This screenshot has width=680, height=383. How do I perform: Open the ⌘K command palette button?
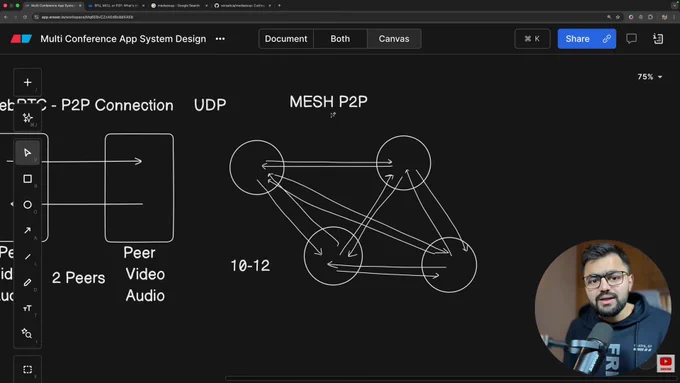point(532,39)
